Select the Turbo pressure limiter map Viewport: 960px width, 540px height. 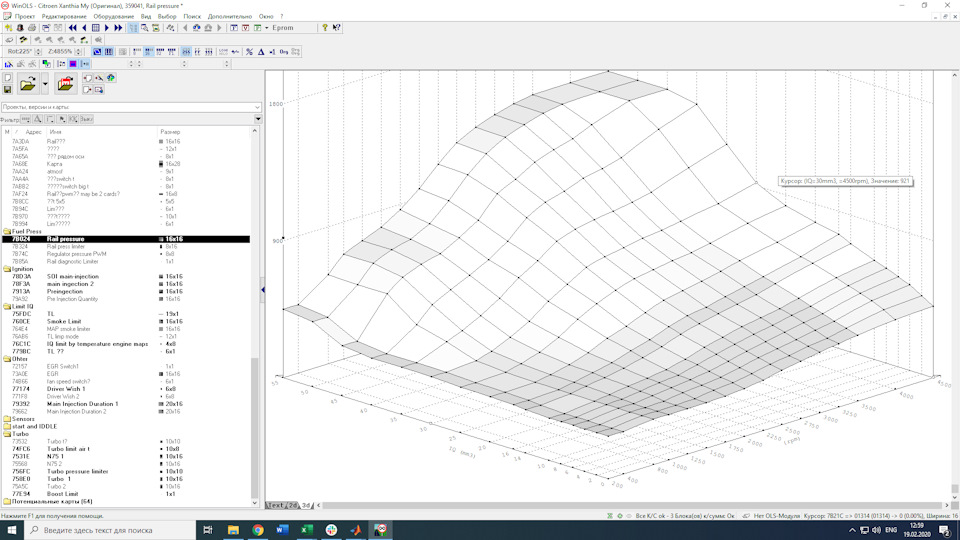point(126,471)
